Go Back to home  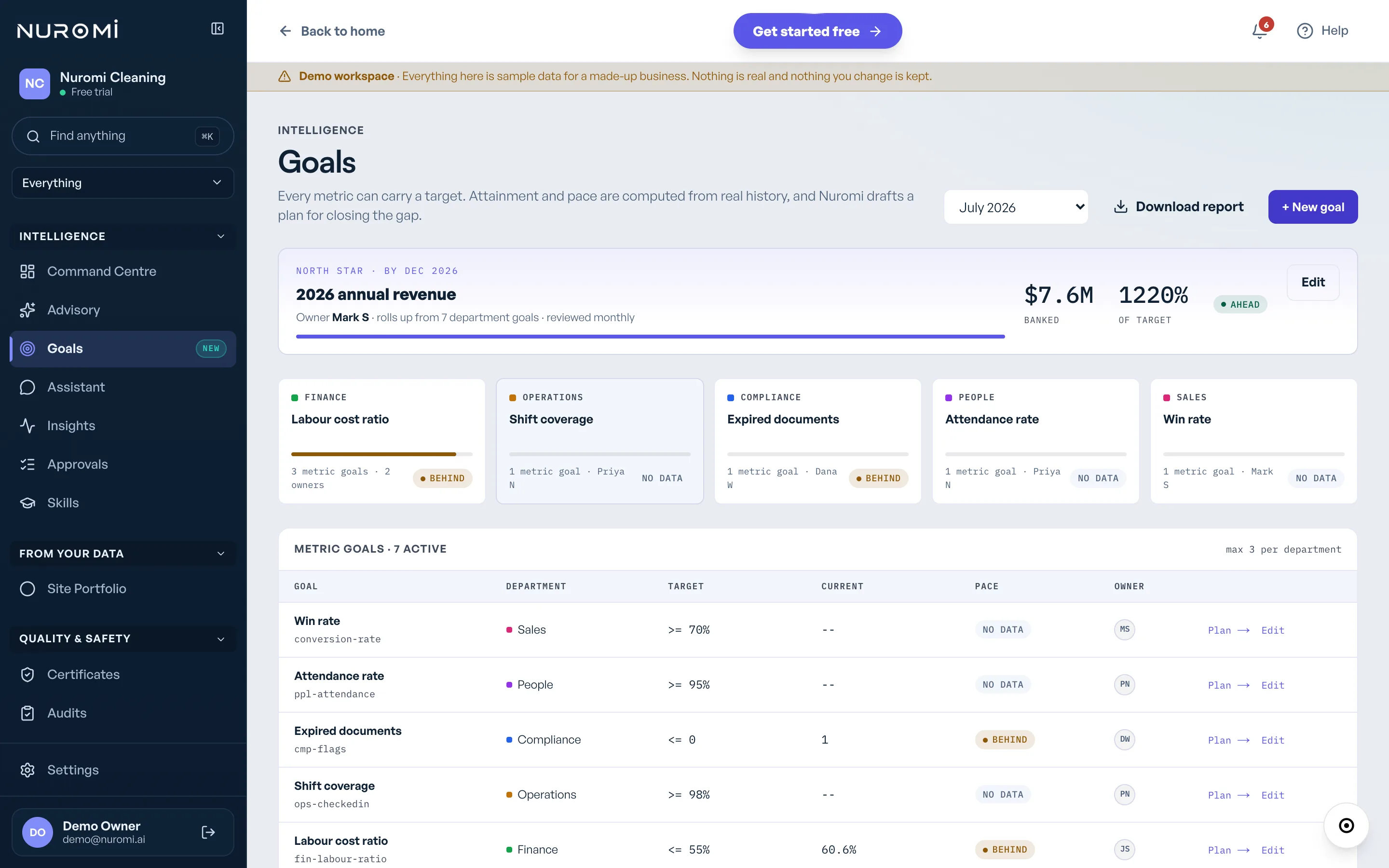click(332, 31)
